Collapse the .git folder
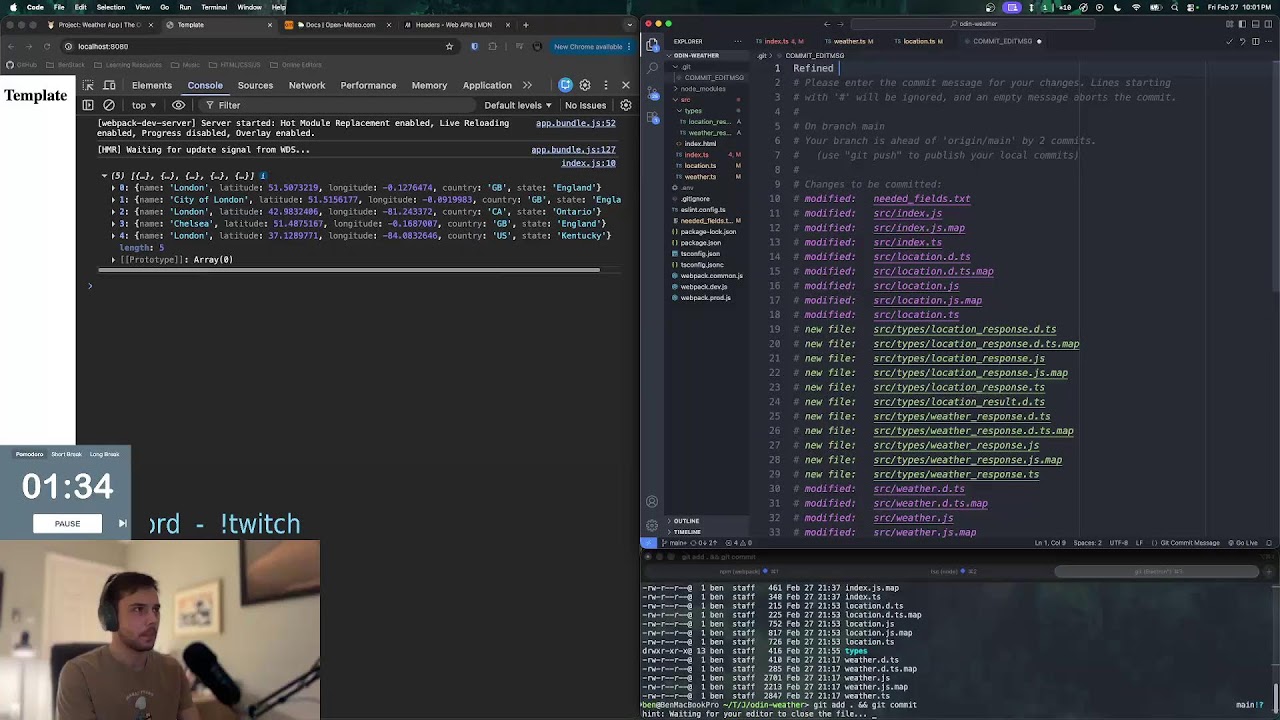Image resolution: width=1280 pixels, height=720 pixels. [x=686, y=67]
